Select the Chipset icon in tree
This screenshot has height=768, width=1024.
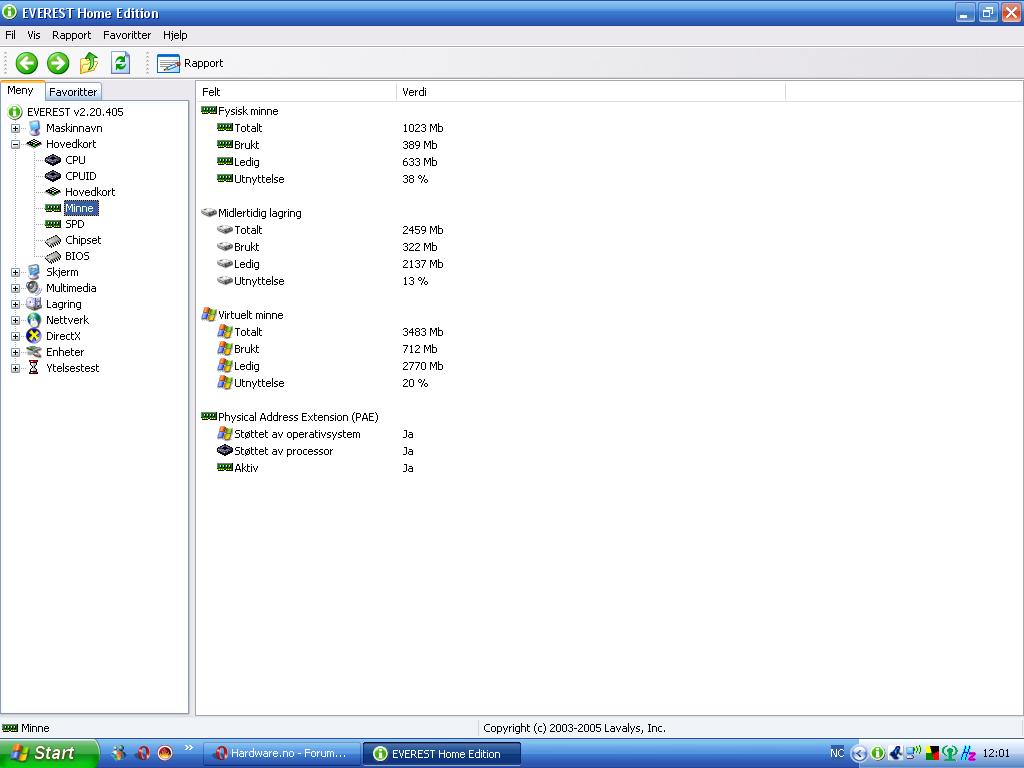coord(53,240)
